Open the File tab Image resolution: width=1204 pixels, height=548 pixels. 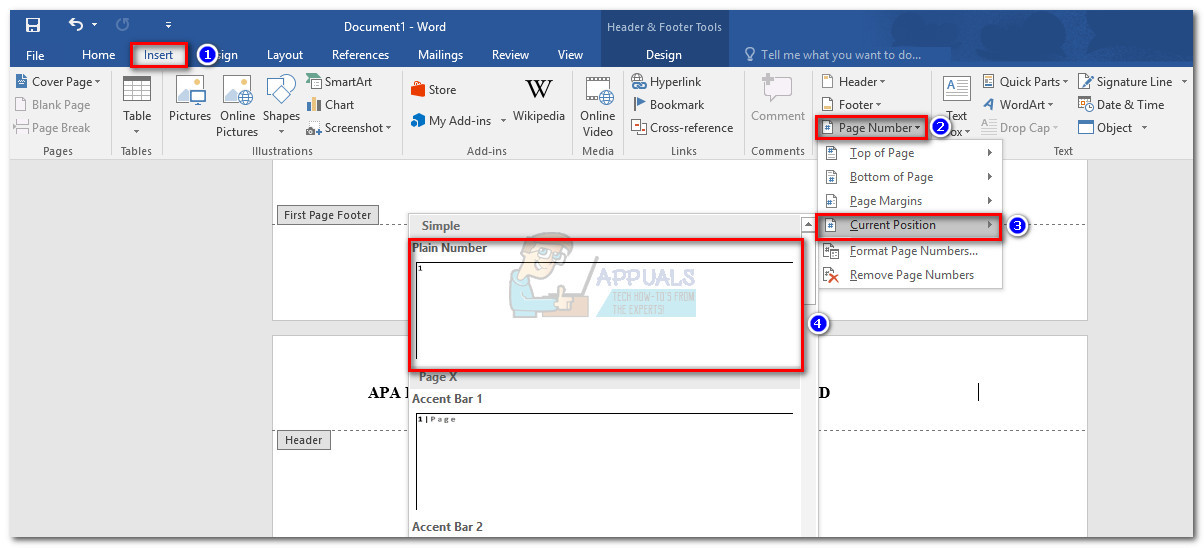click(x=35, y=55)
